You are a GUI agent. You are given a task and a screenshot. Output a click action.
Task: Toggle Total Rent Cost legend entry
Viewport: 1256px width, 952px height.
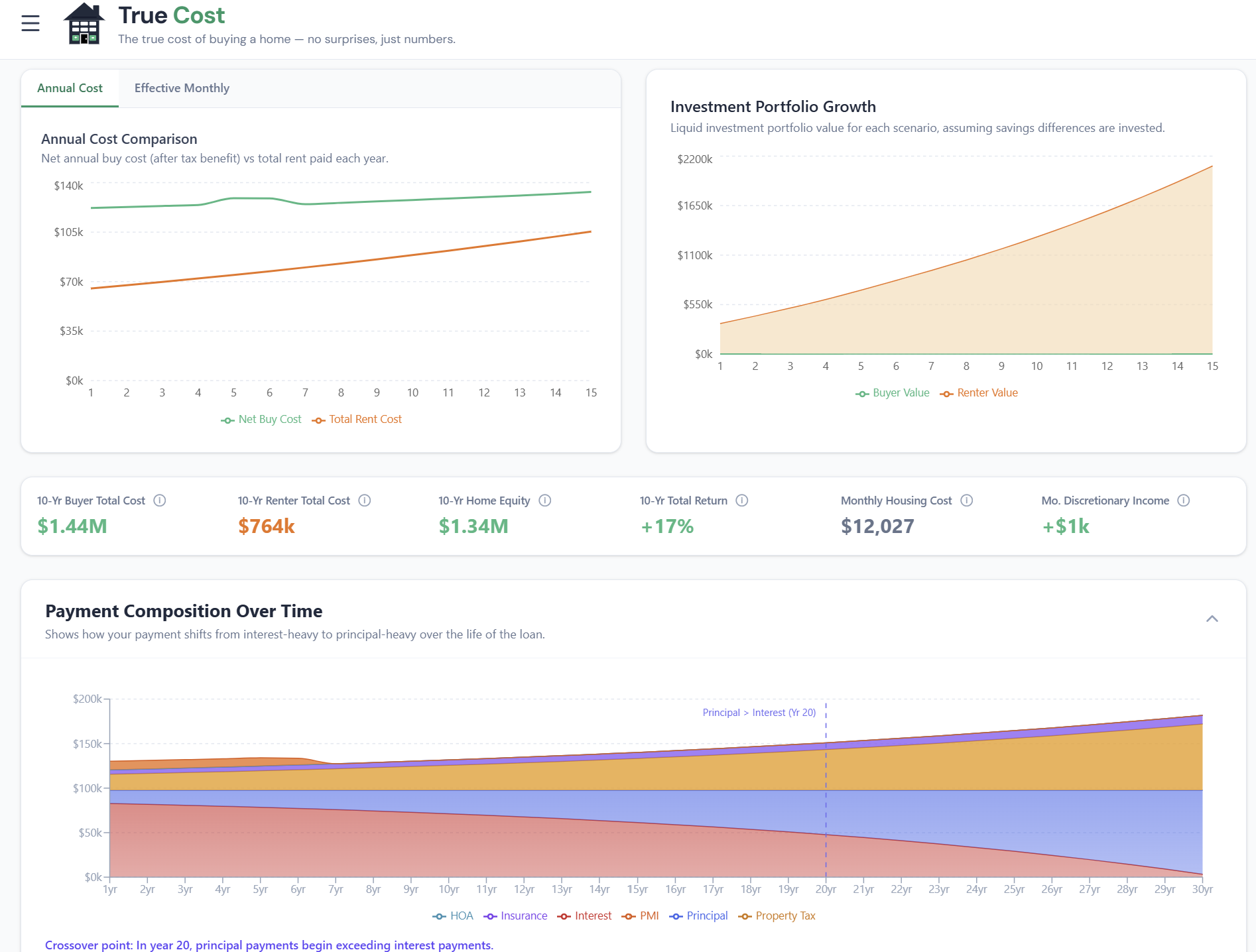click(x=357, y=420)
